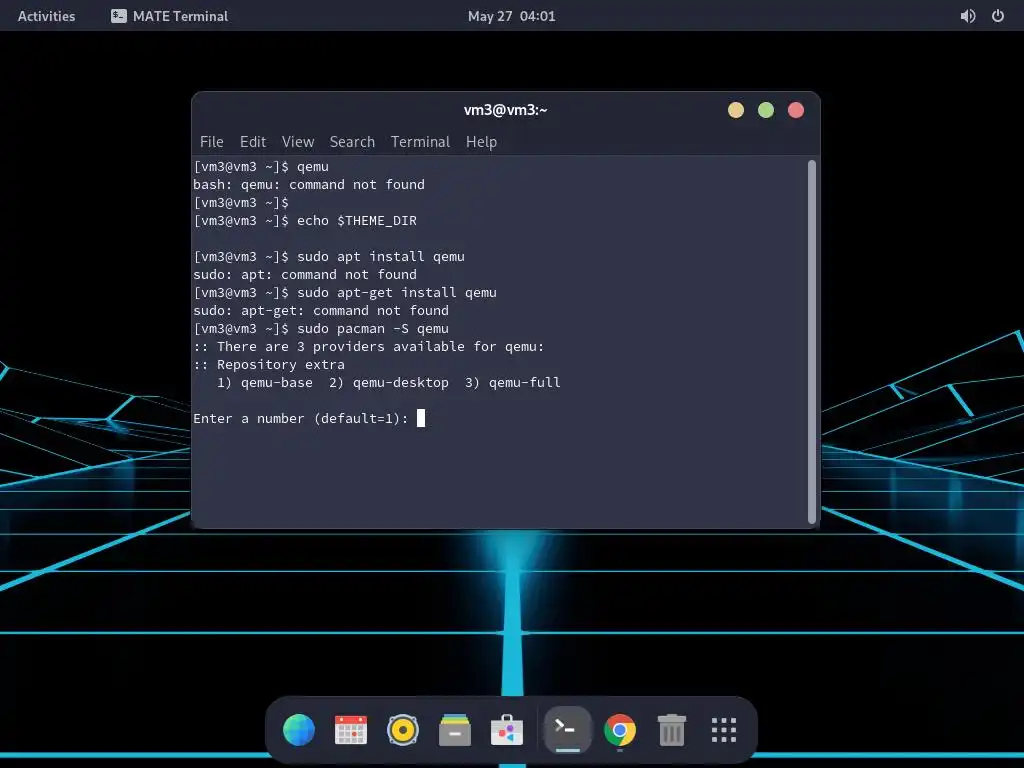Click the 'qemu-full' provider text
Screen dimensions: 1024x768
pos(524,383)
